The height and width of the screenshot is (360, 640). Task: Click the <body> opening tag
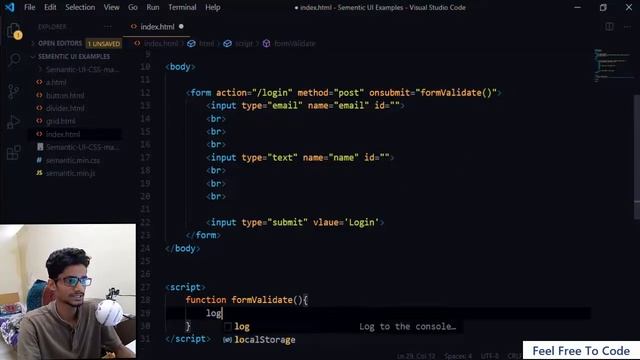180,67
